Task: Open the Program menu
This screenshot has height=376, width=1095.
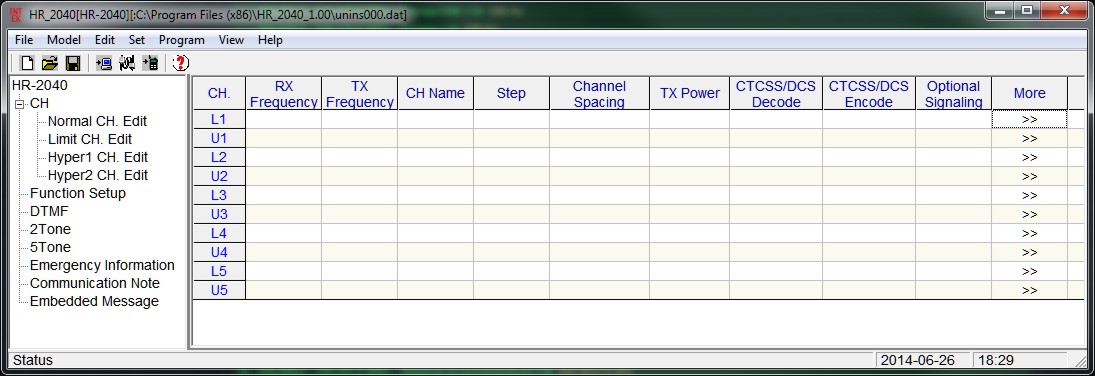Action: pyautogui.click(x=182, y=40)
